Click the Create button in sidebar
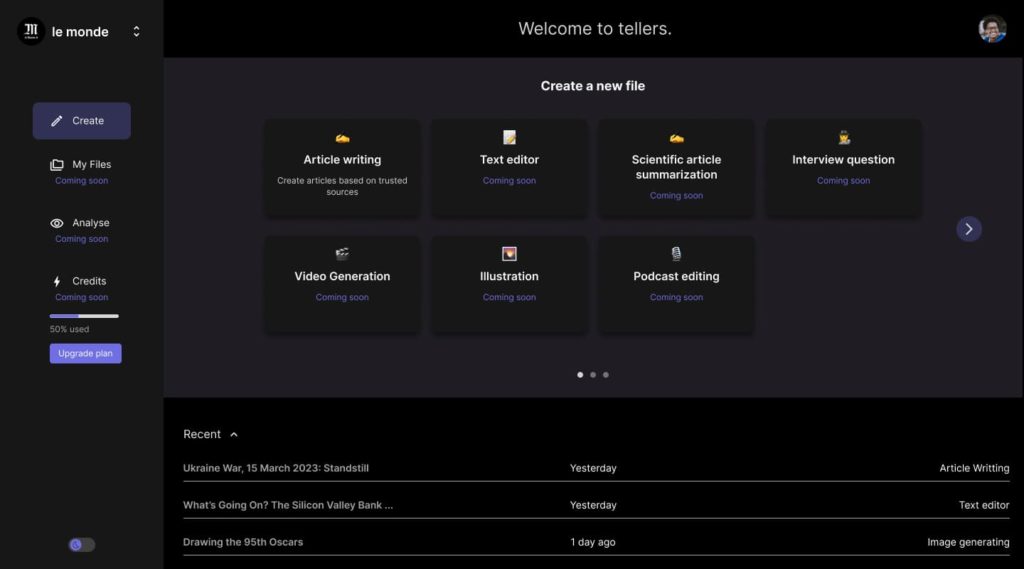 click(x=82, y=121)
